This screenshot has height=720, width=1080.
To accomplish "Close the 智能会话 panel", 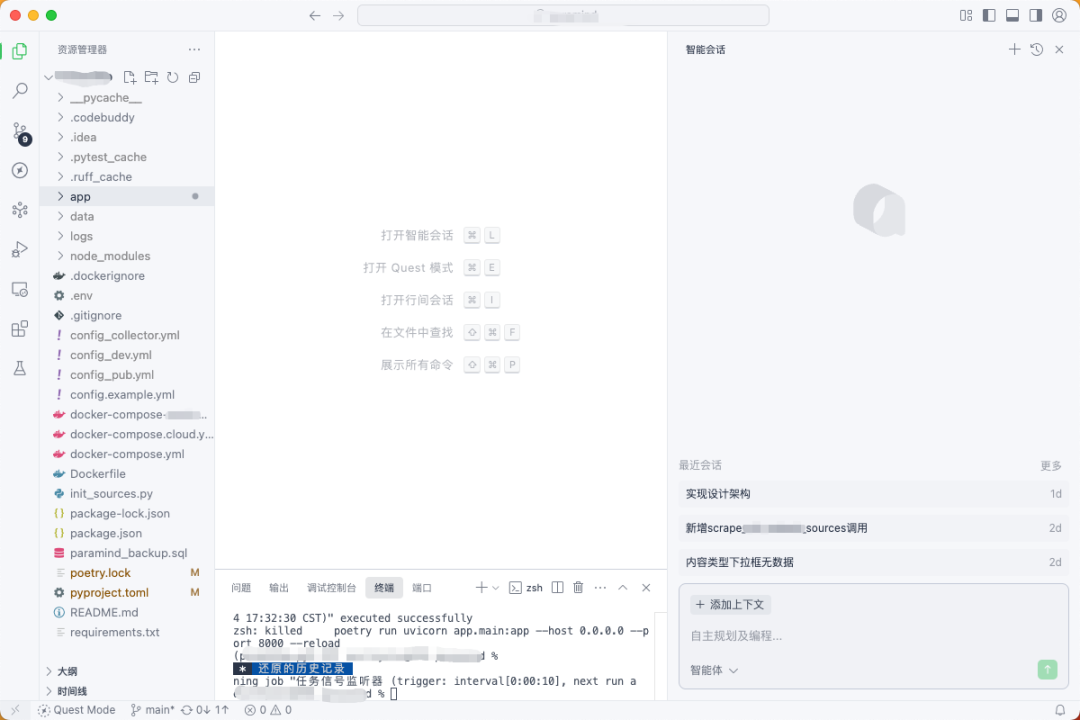I will click(x=1059, y=49).
